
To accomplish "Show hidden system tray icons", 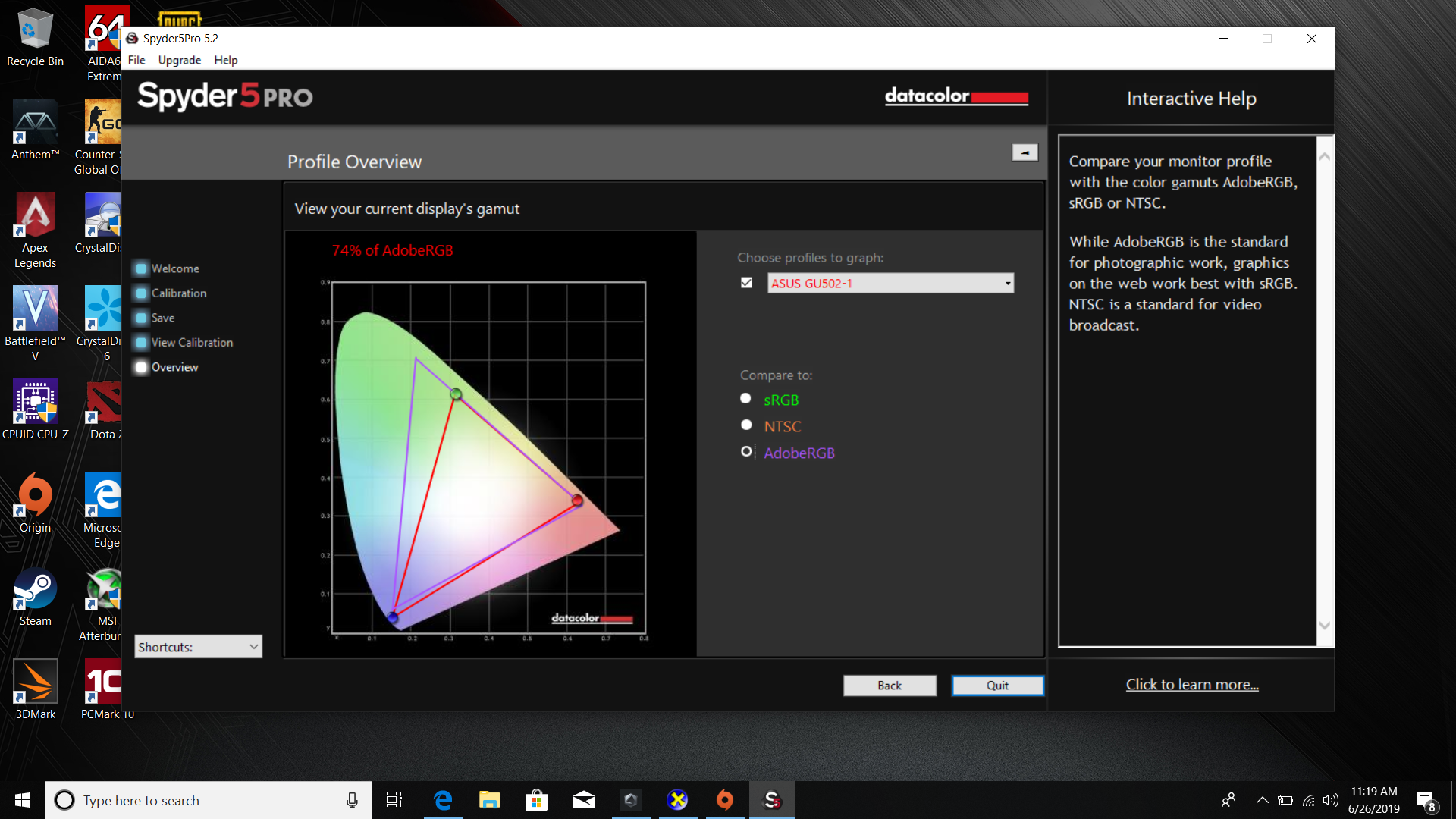I will 1262,800.
